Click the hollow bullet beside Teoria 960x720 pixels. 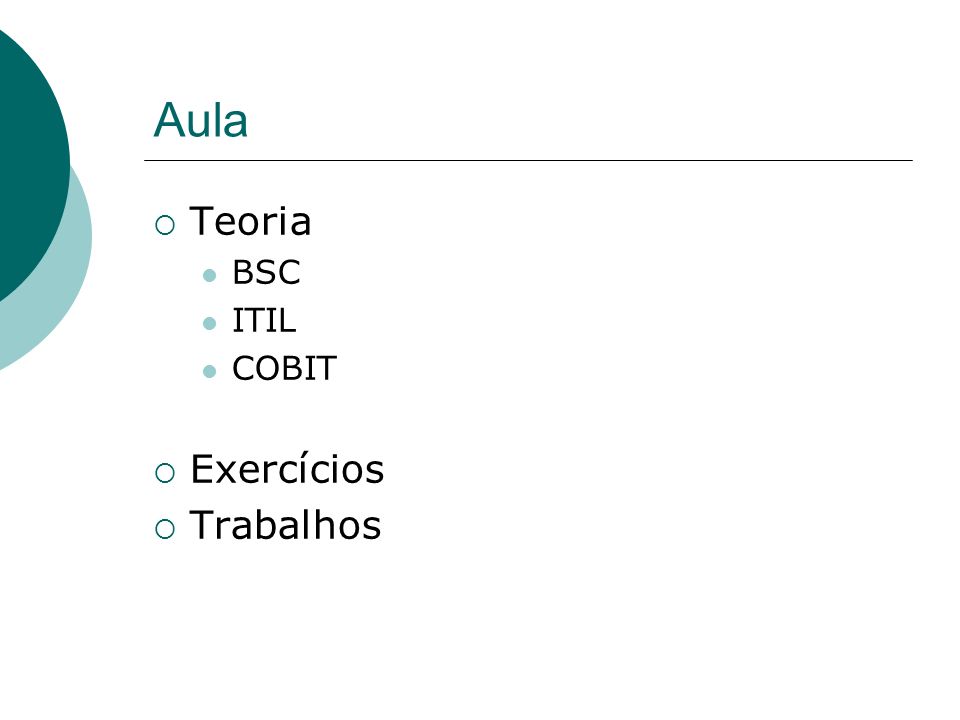point(165,225)
